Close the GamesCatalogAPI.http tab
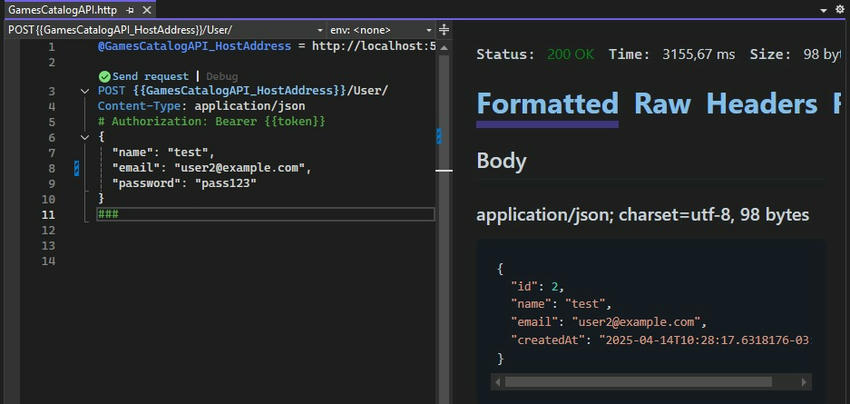 [x=147, y=10]
